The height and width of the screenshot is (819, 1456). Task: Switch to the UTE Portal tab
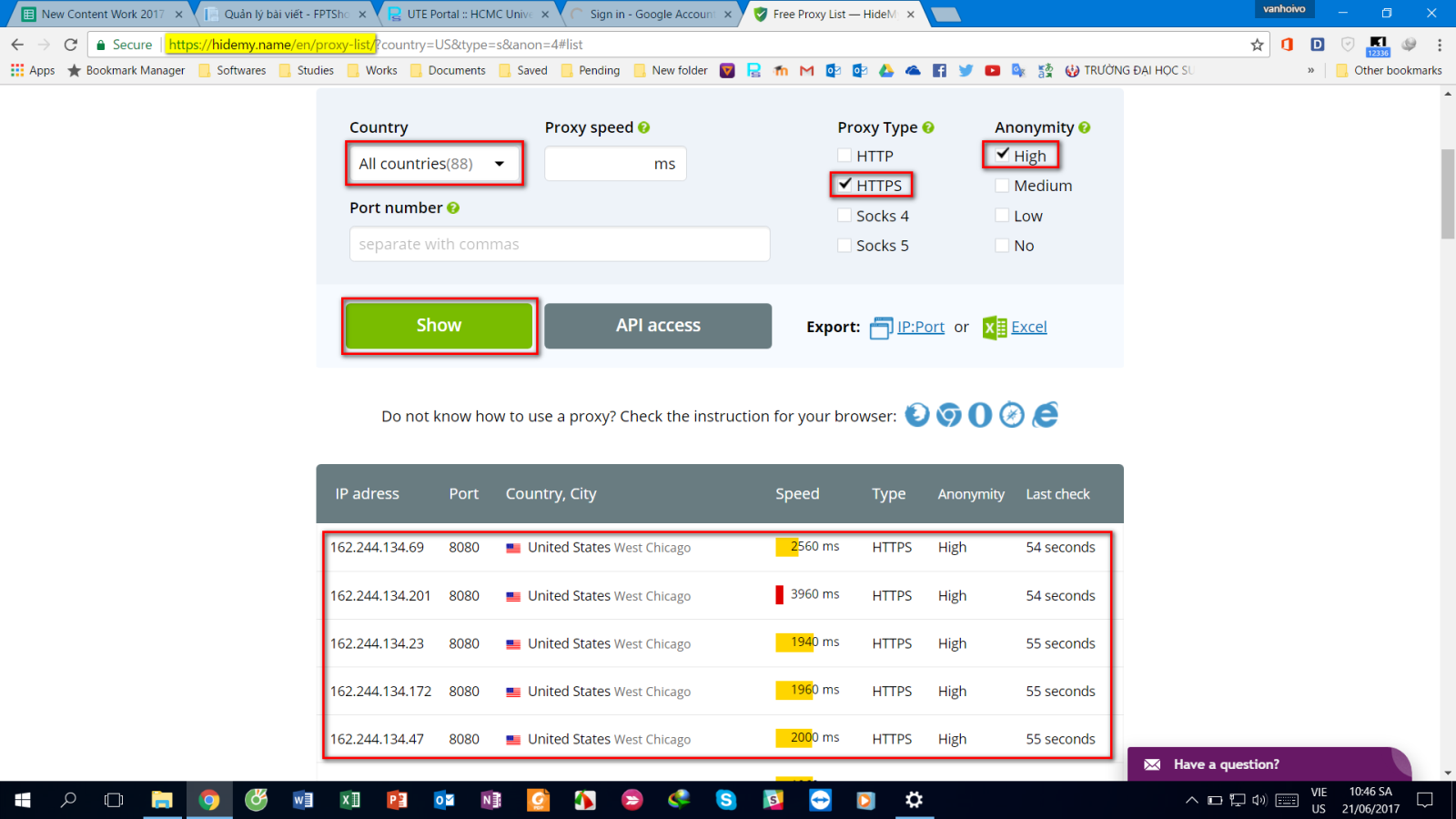[x=466, y=14]
